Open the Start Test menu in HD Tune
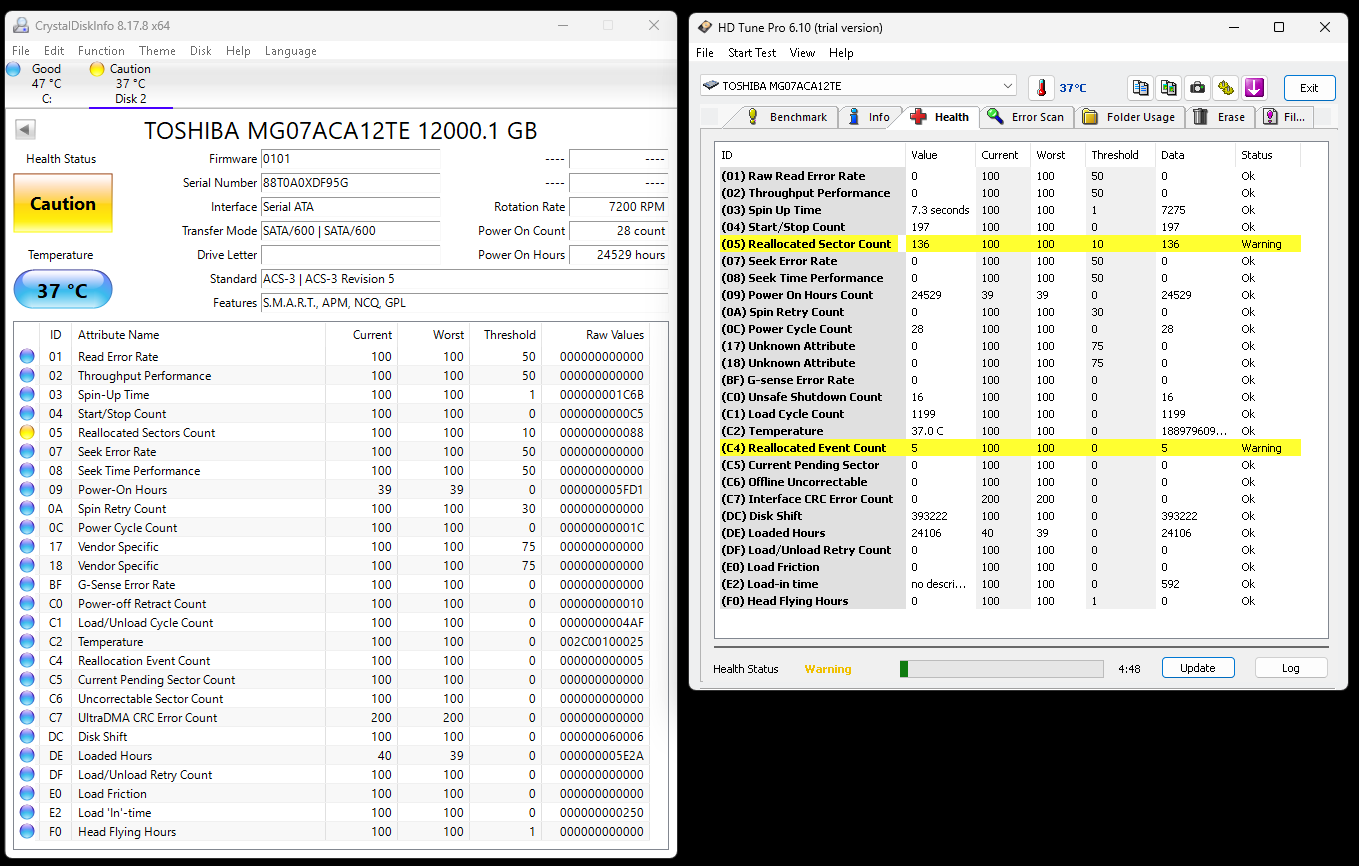Screen dimensions: 1359x866 [x=752, y=53]
